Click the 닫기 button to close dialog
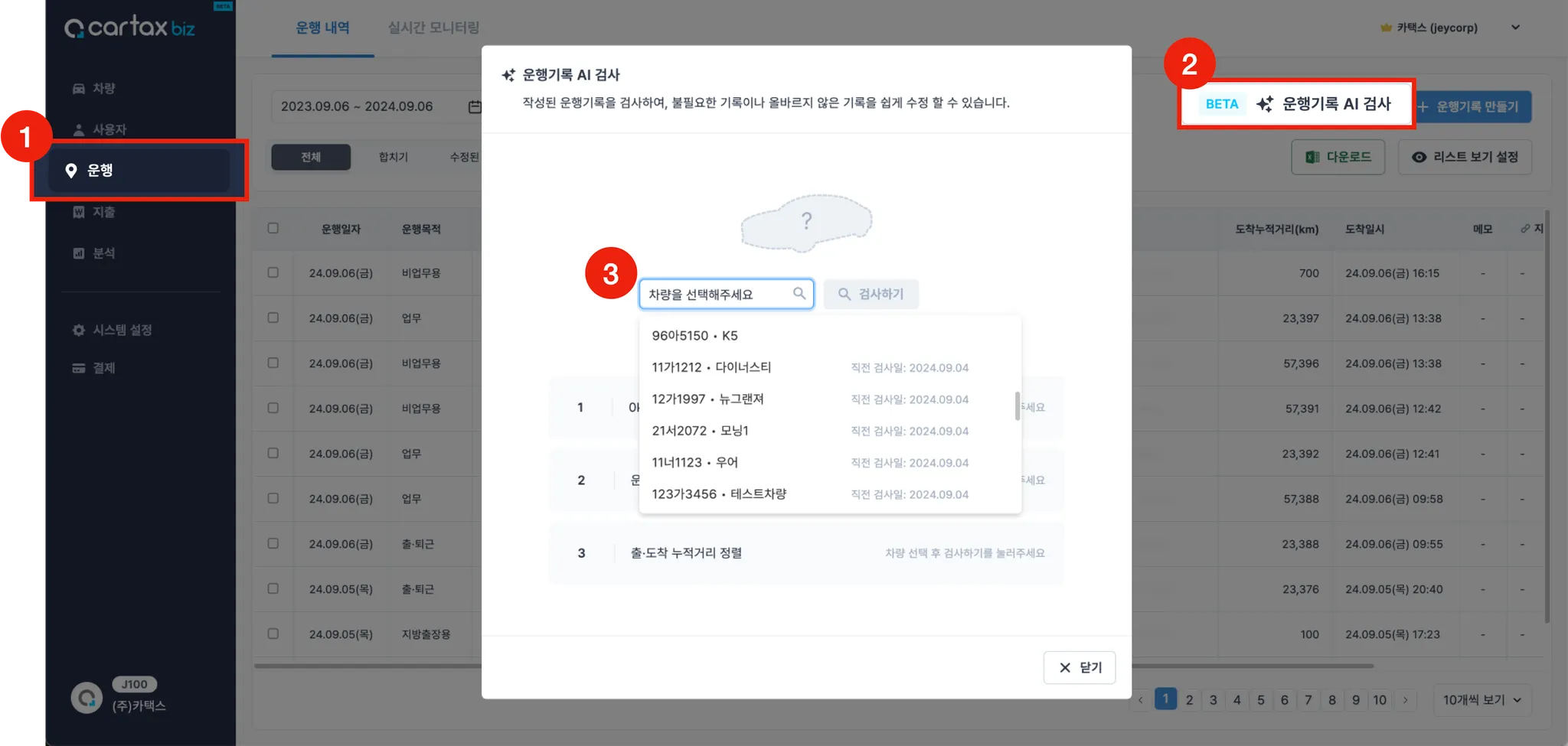Image resolution: width=1568 pixels, height=746 pixels. (1079, 667)
